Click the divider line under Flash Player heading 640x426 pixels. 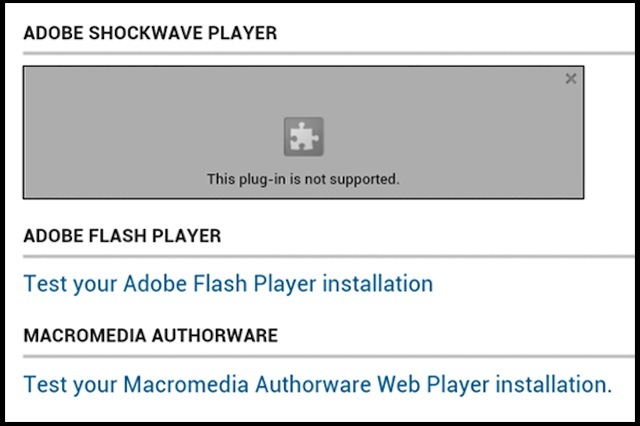(x=329, y=256)
